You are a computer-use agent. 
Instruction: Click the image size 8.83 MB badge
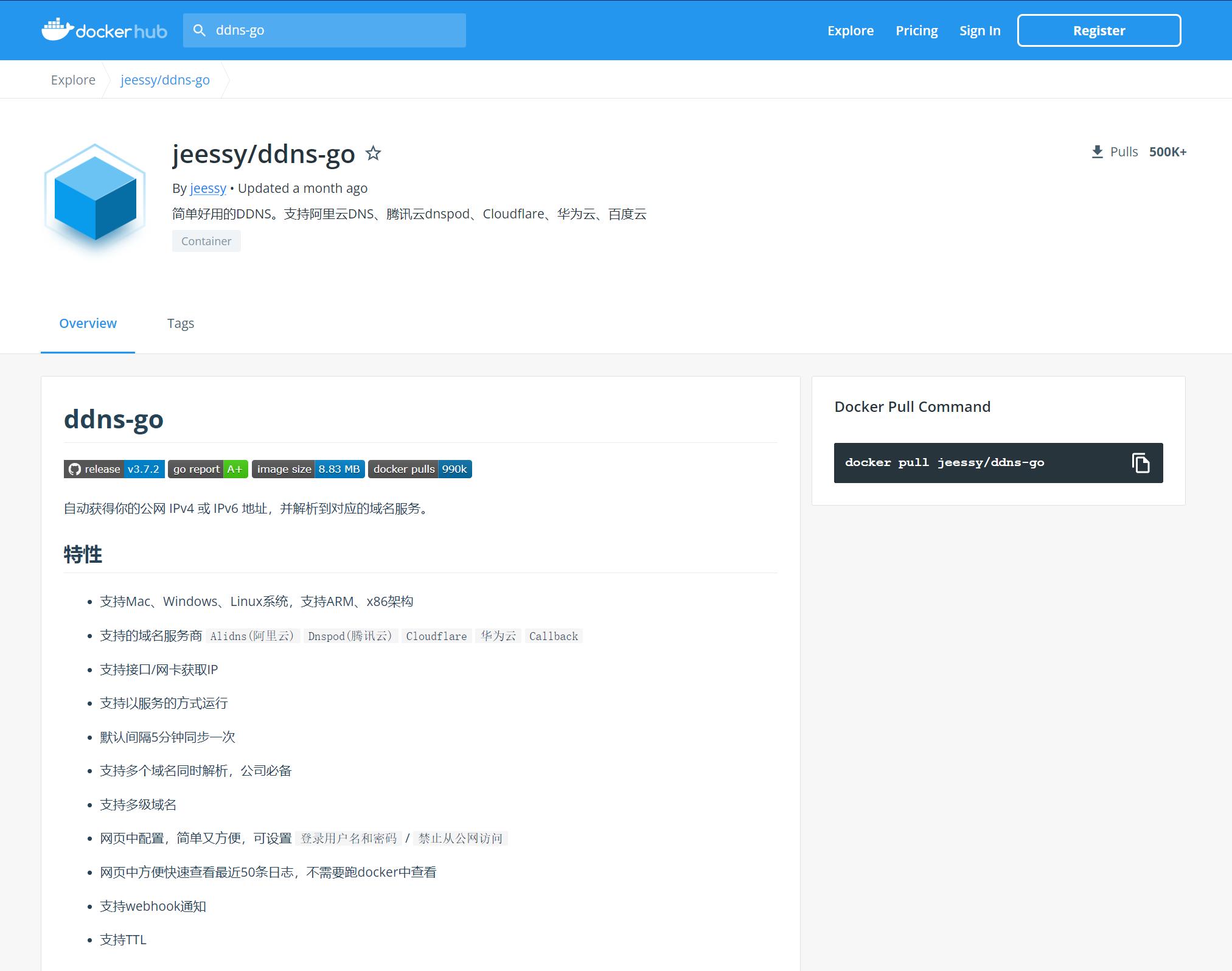pyautogui.click(x=308, y=468)
